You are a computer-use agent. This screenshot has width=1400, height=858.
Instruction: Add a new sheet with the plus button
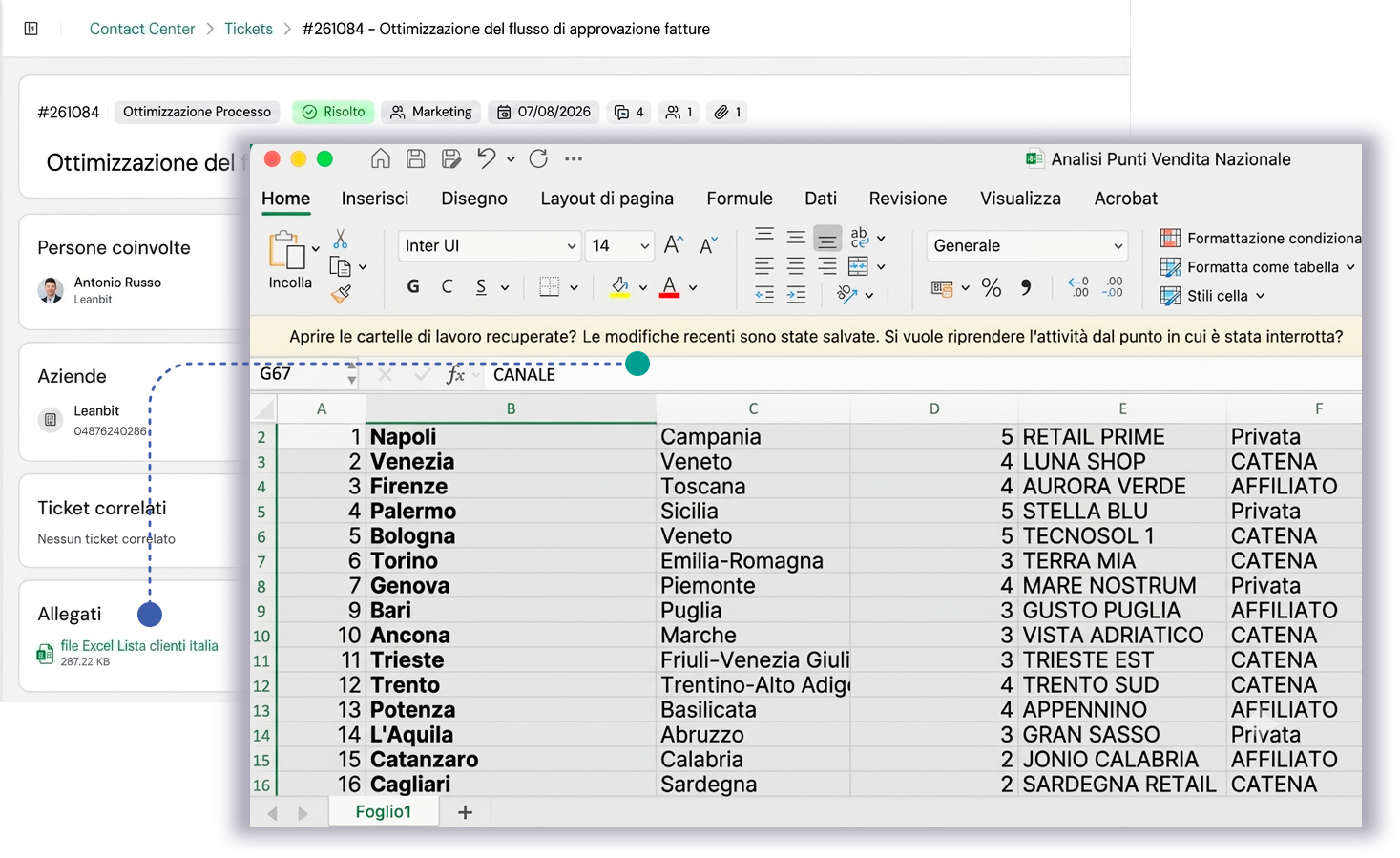tap(466, 812)
